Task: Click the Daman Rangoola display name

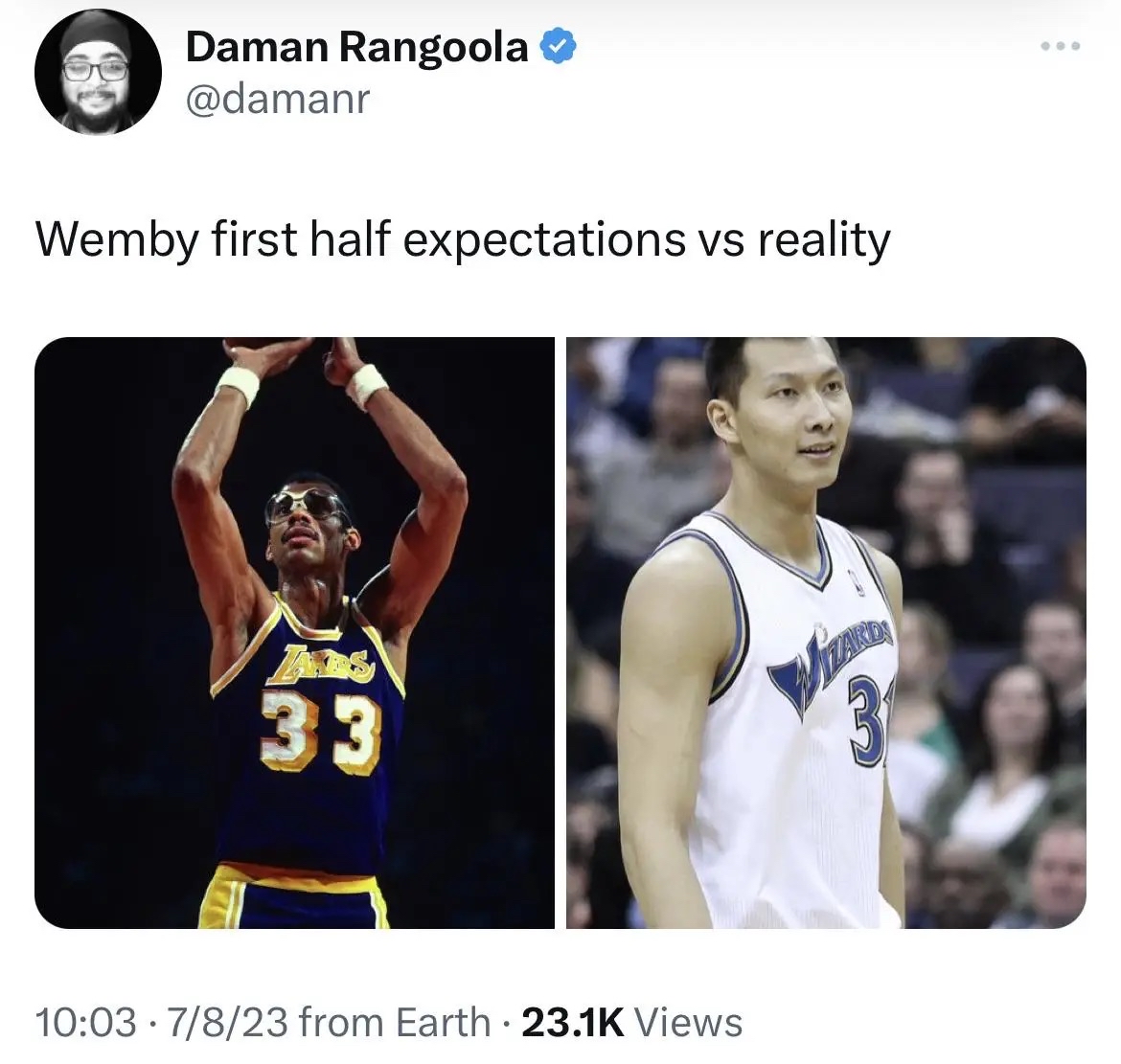Action: [x=356, y=47]
